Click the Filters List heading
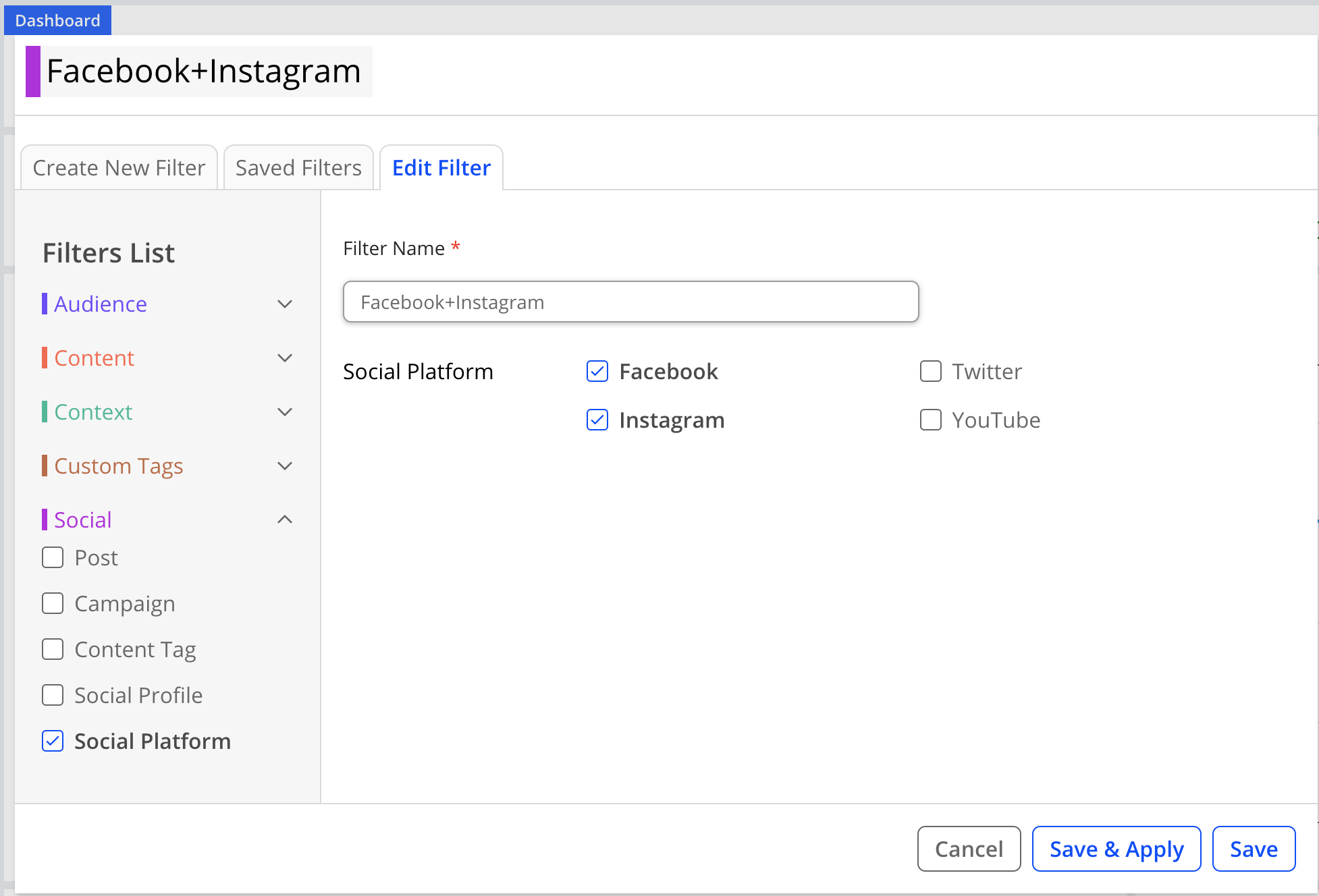The image size is (1319, 896). pos(109,253)
